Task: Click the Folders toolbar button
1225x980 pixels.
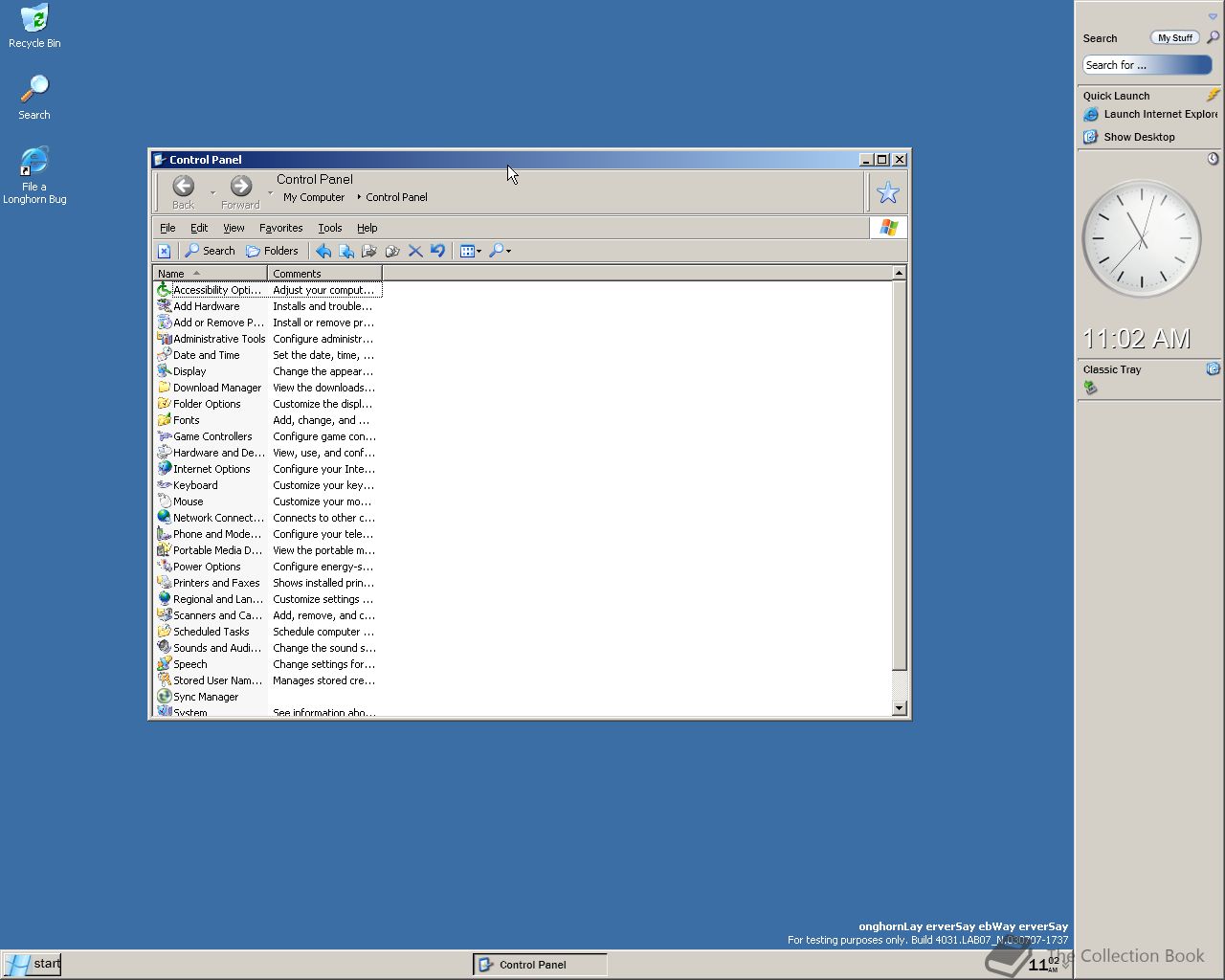Action: pos(272,251)
